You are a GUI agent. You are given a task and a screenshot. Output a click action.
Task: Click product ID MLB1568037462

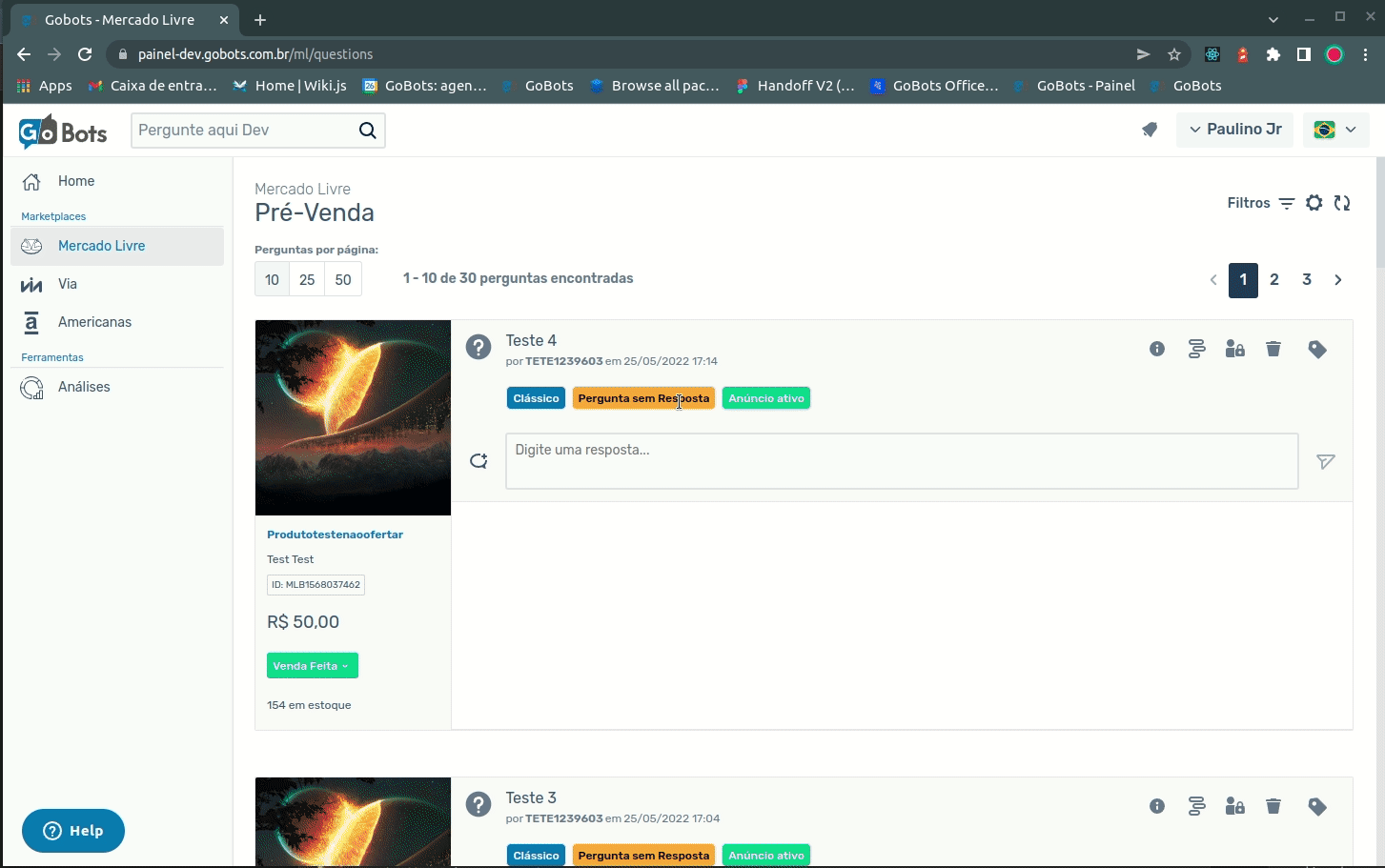point(316,585)
